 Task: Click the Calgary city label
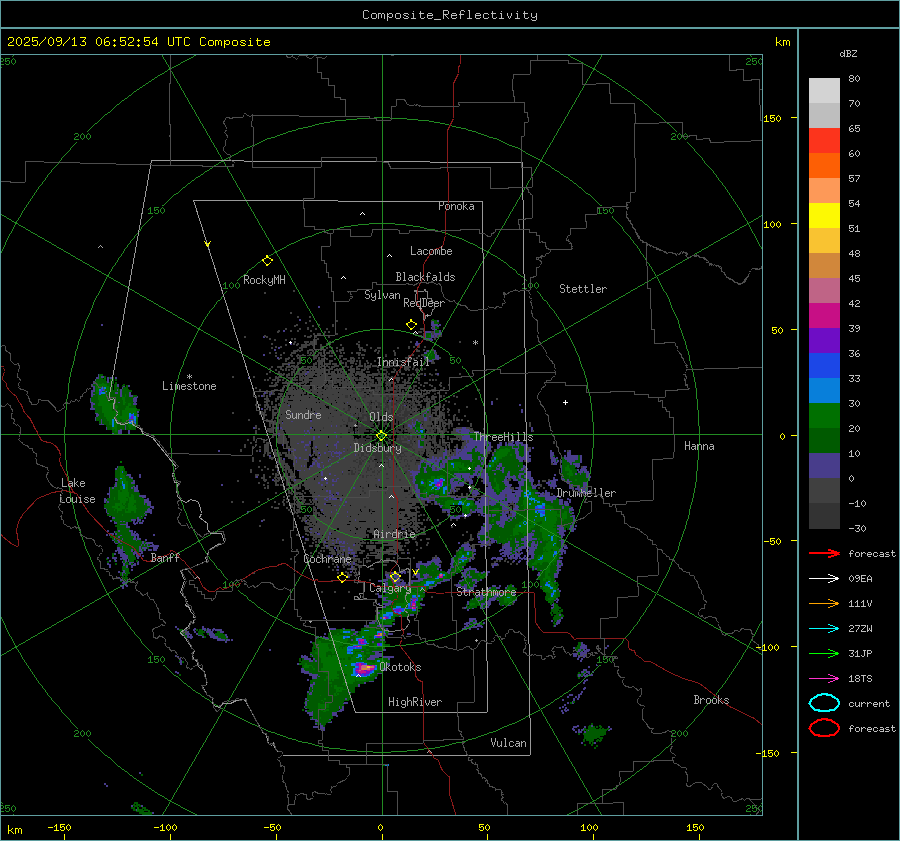(x=390, y=588)
